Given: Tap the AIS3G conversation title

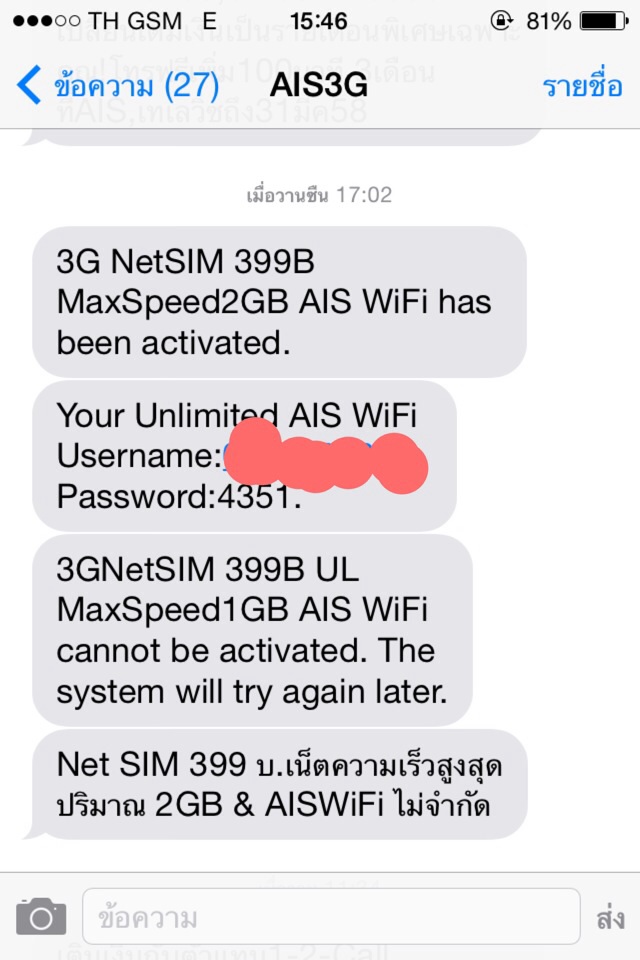Looking at the screenshot, I should point(318,84).
